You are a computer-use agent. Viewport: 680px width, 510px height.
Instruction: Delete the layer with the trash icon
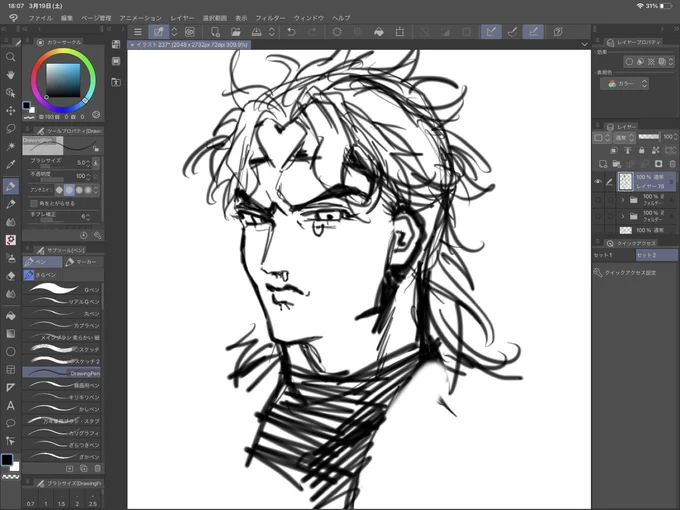tap(672, 164)
